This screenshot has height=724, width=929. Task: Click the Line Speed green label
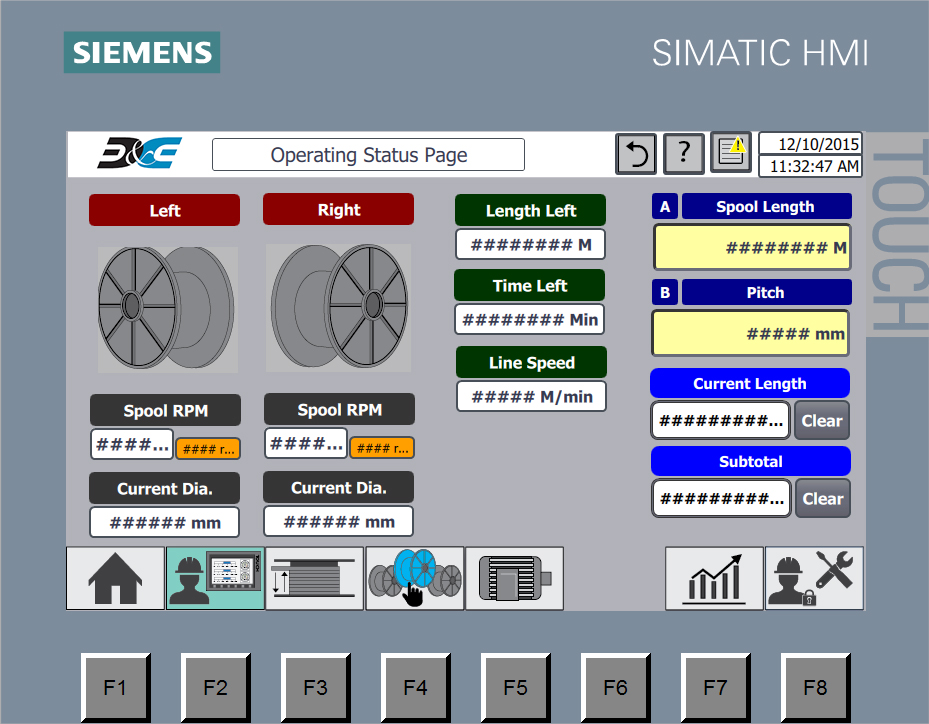pos(531,362)
